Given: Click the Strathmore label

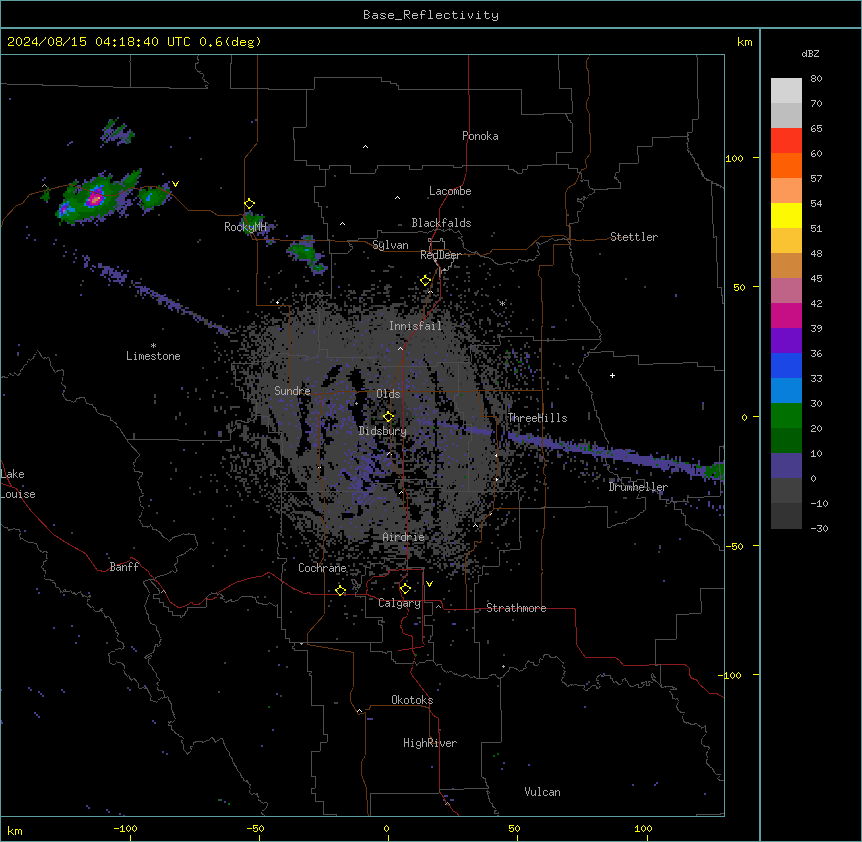Looking at the screenshot, I should (516, 608).
